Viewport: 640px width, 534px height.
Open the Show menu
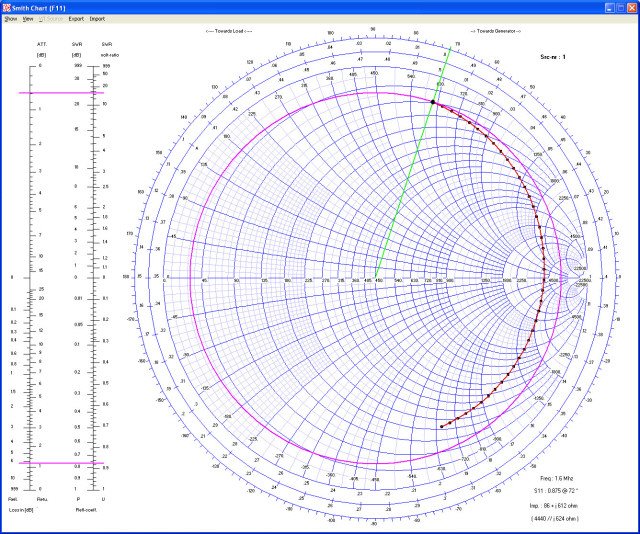click(x=11, y=19)
